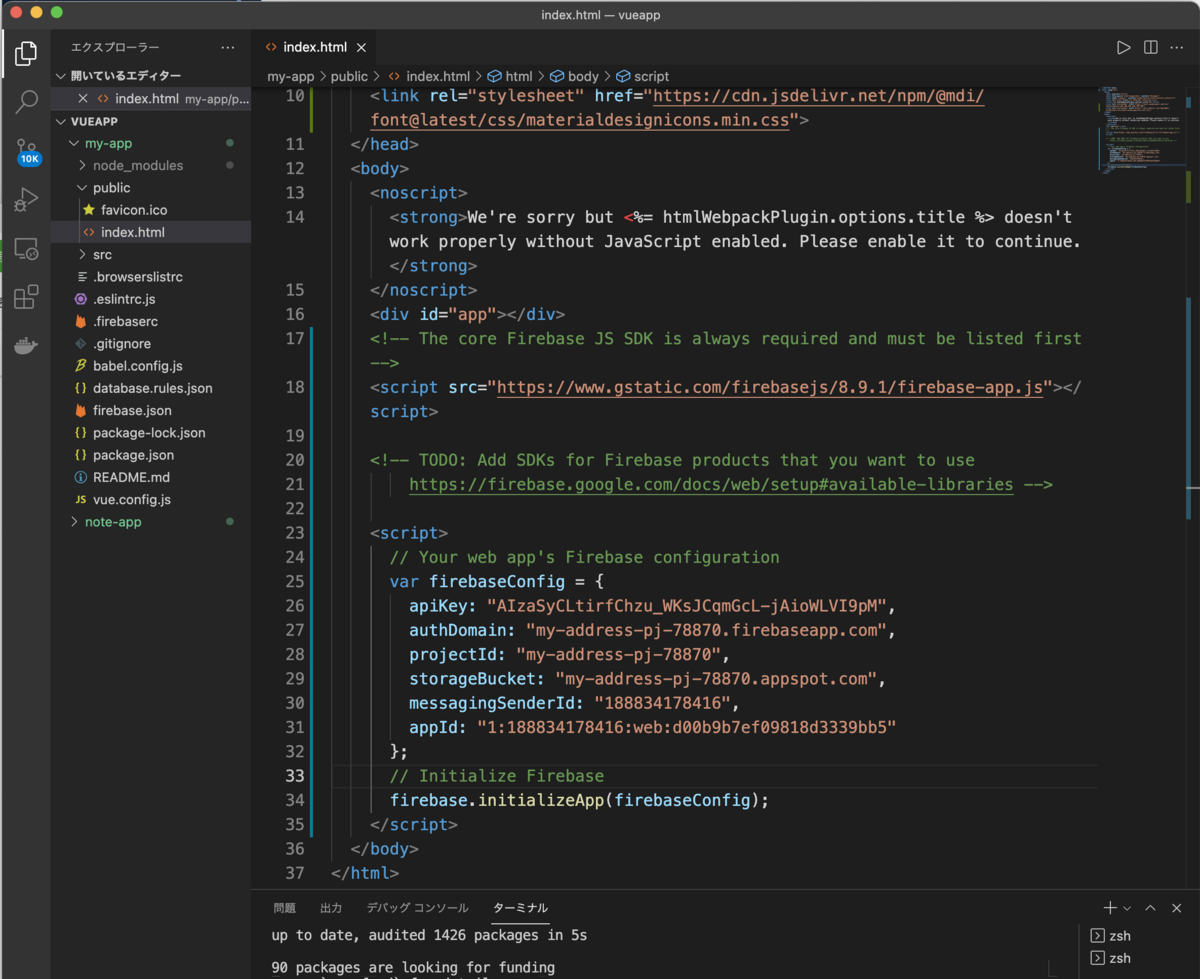Switch to the デバッグ コンソール panel tab

click(417, 908)
